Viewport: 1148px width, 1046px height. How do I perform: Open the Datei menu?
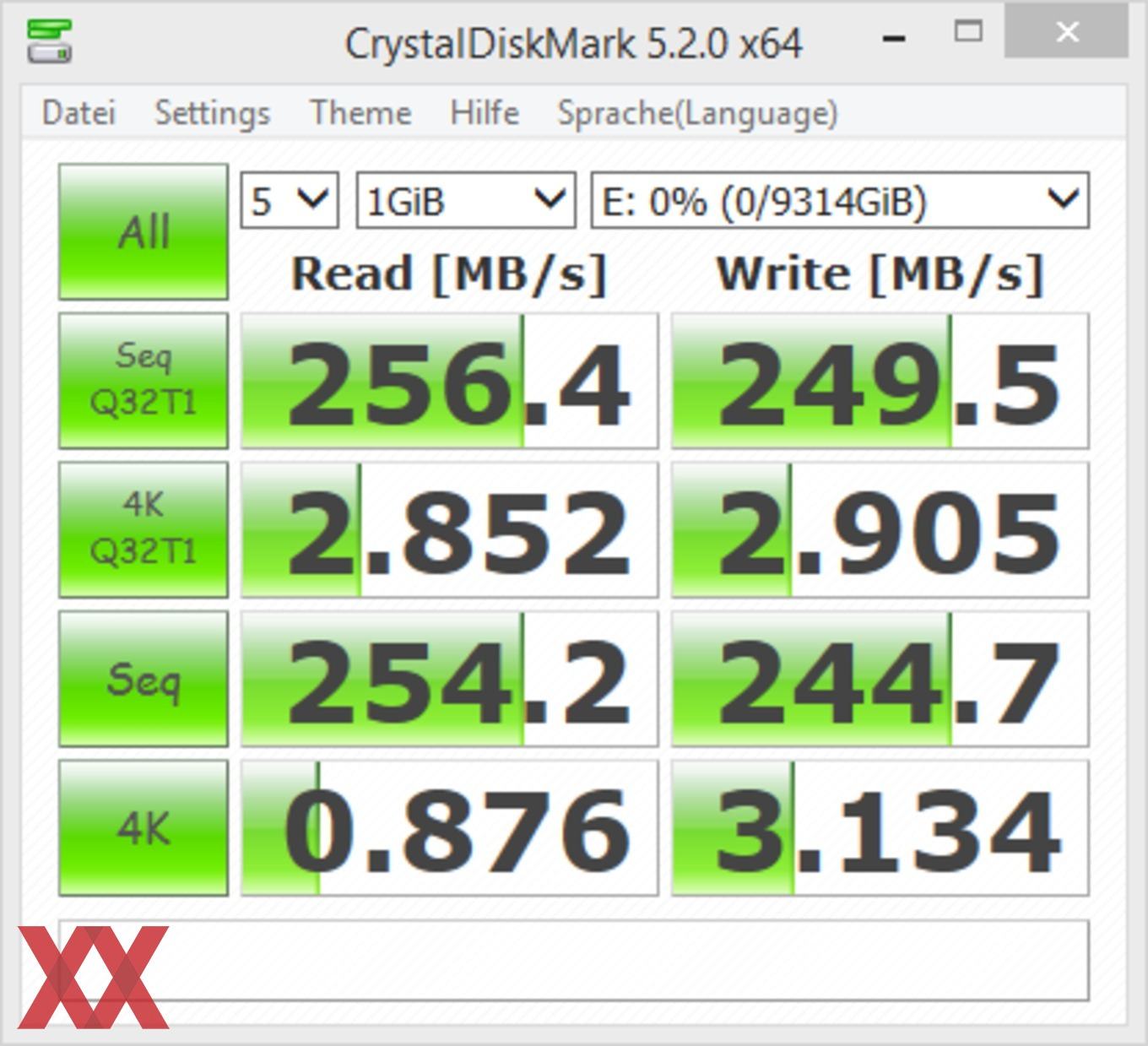pos(79,113)
